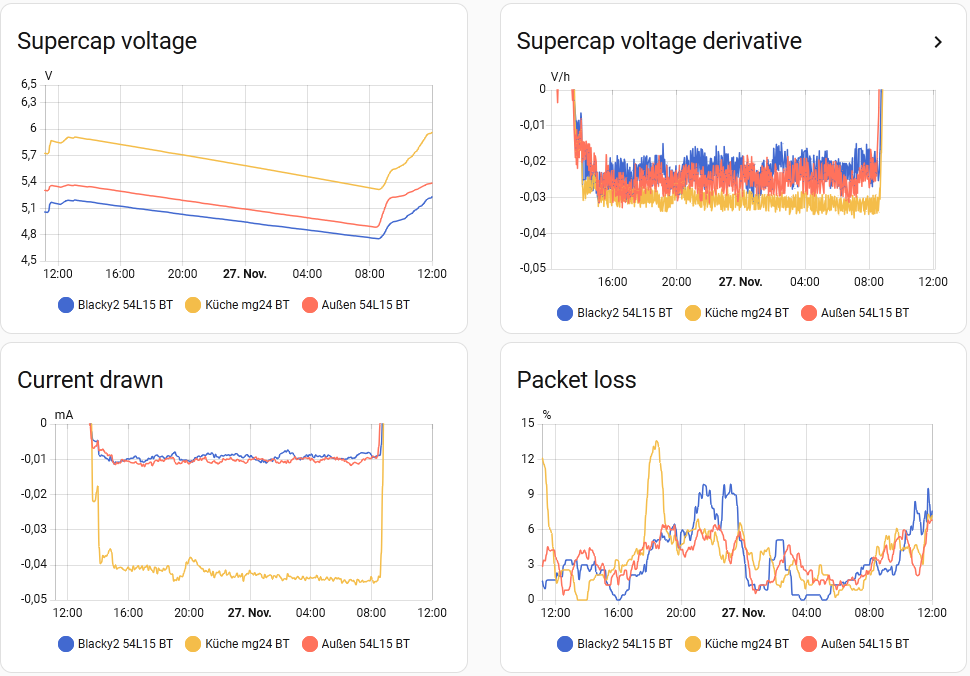Click red Außen dot in Packet loss legend
Screen dimensions: 970x676
808,643
